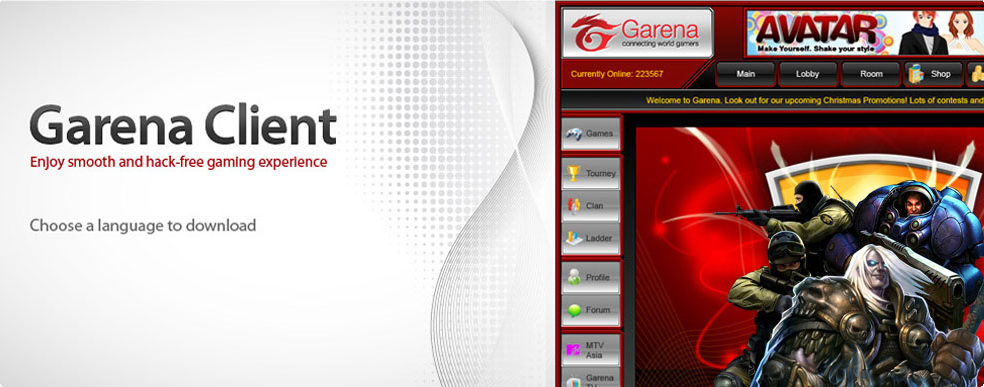Open the Games sidebar button
Viewport: 984px width, 387px height.
[591, 134]
